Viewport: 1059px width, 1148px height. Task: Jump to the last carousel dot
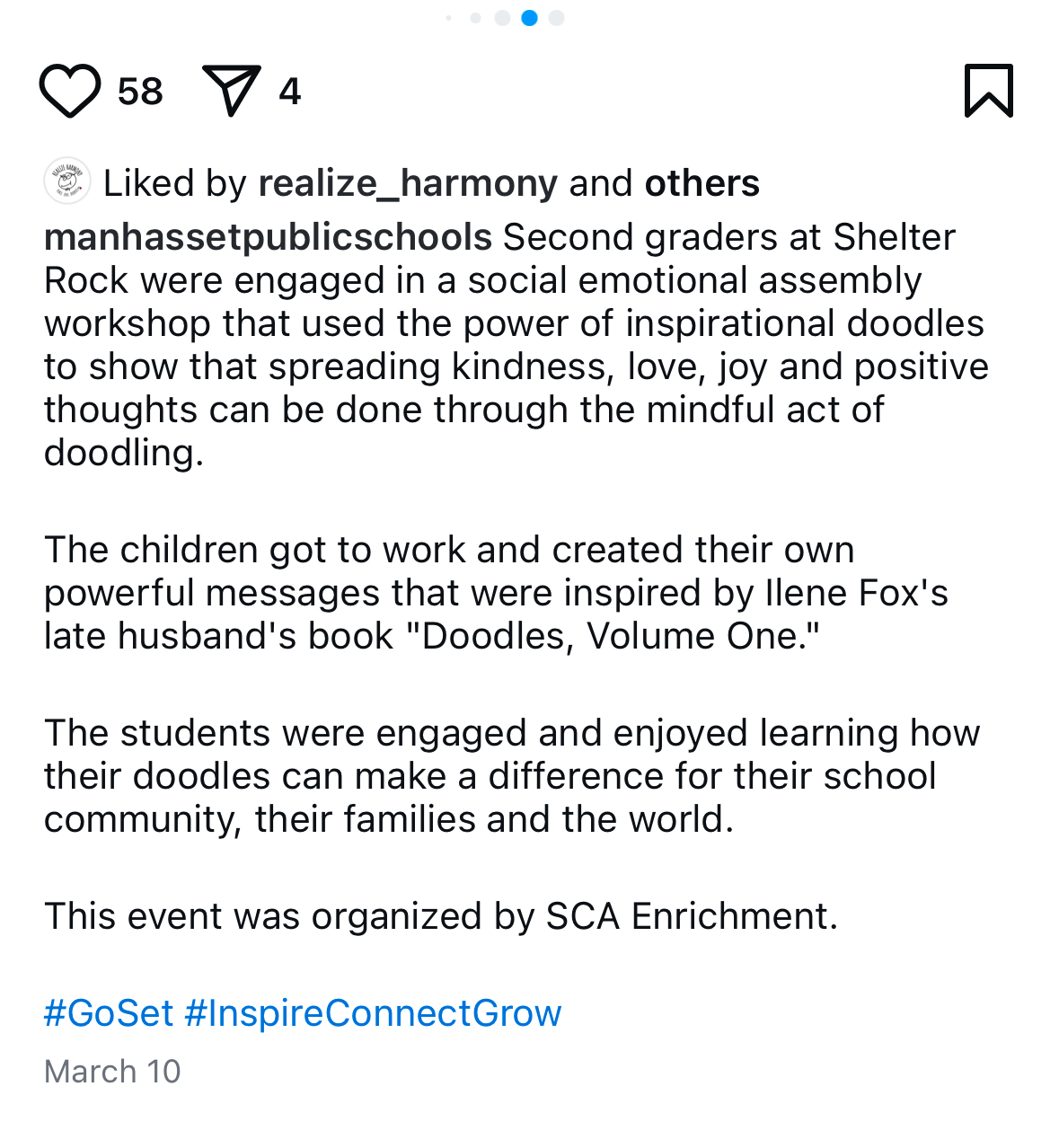557,18
